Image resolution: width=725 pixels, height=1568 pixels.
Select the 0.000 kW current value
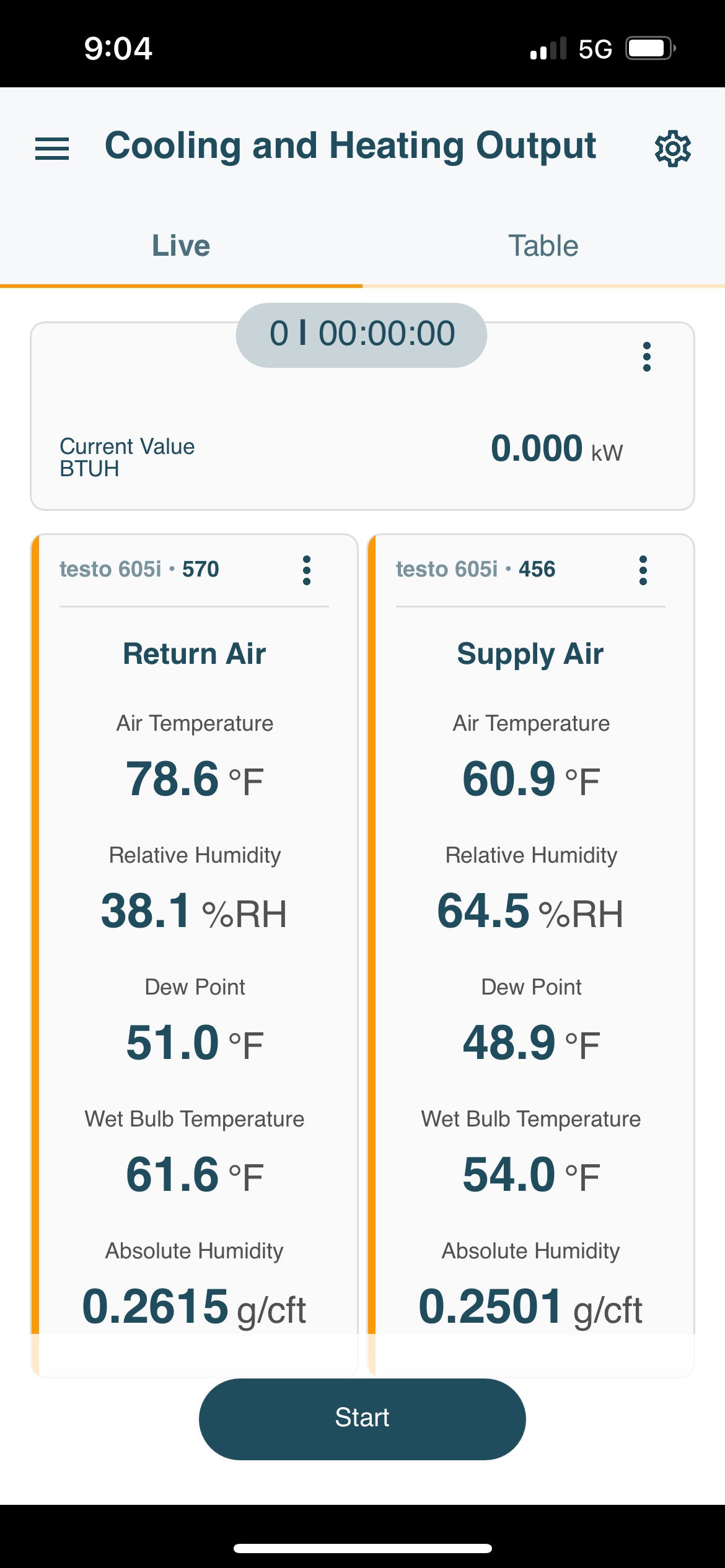click(x=556, y=449)
